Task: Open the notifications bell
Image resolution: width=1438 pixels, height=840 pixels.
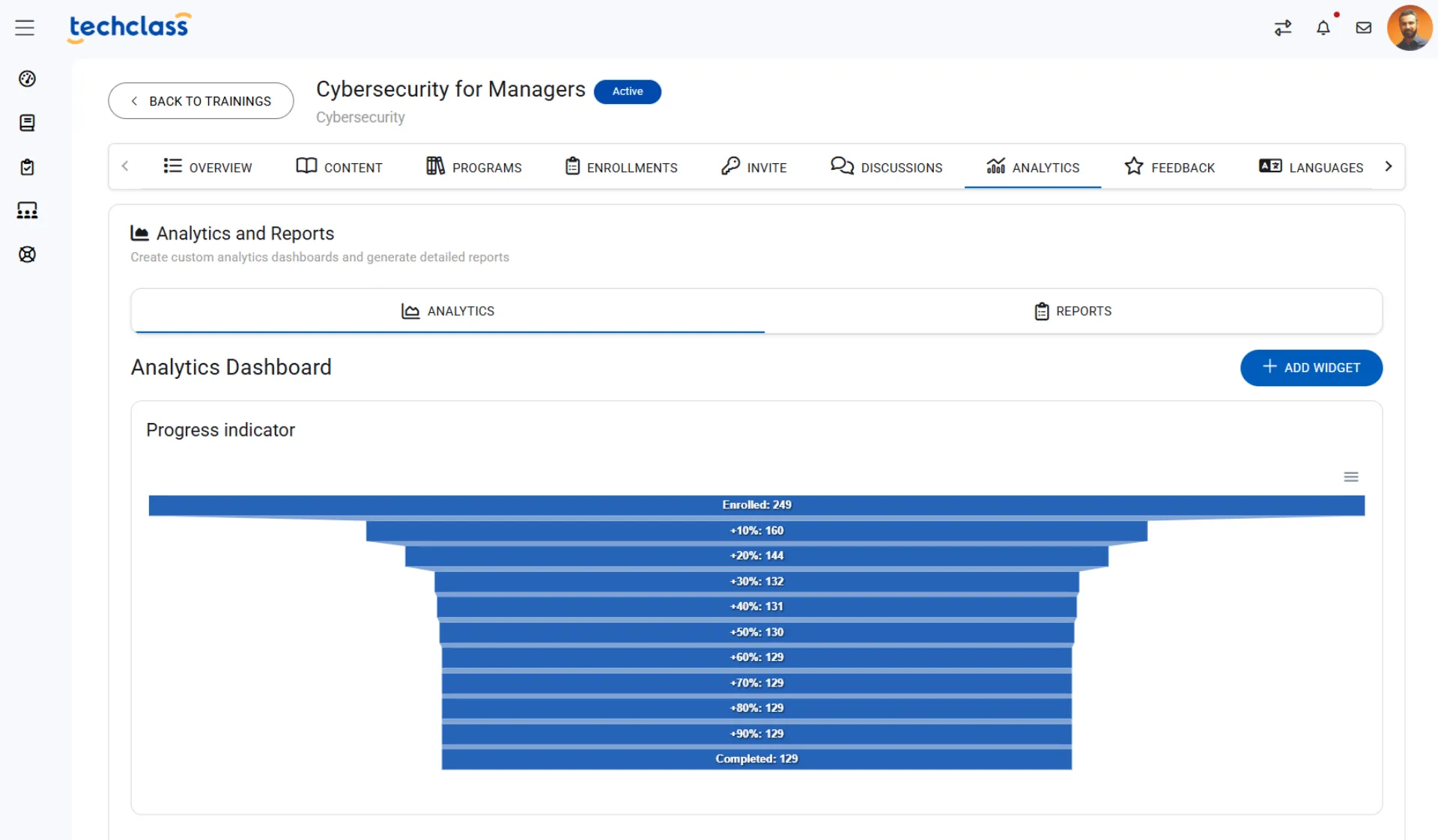Action: [x=1323, y=28]
